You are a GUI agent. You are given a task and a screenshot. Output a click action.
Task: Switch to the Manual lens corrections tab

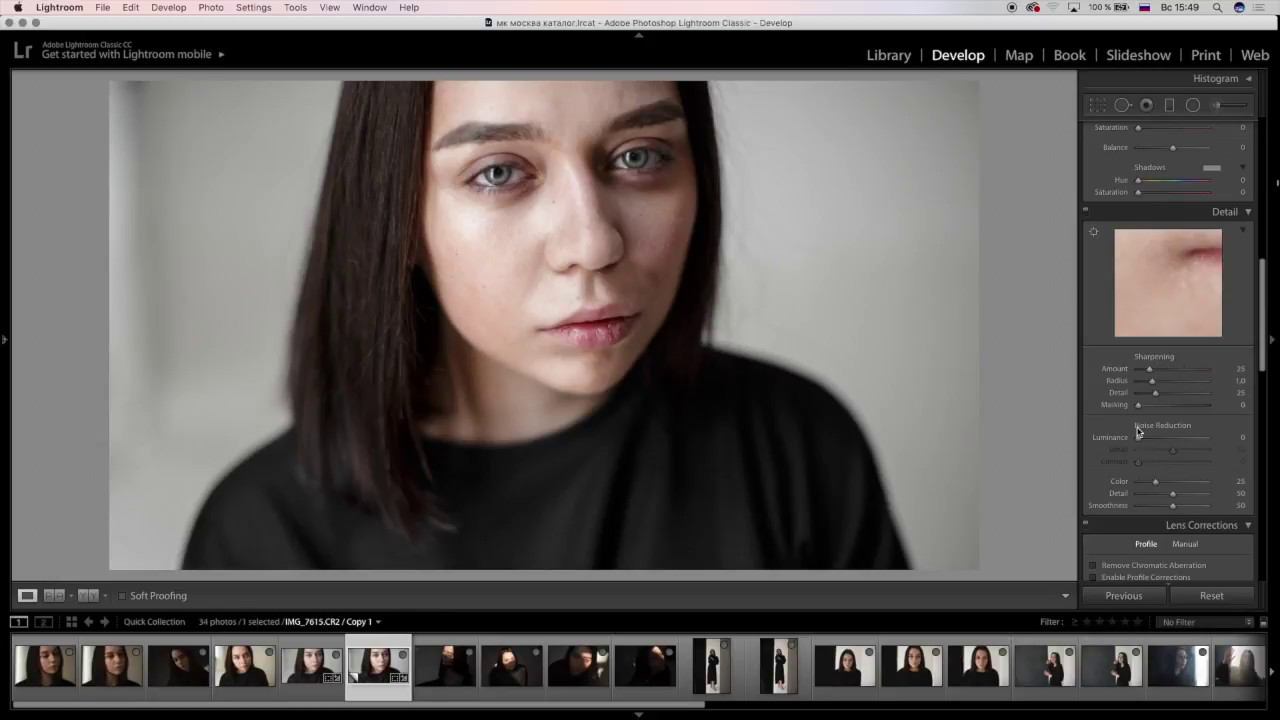[x=1185, y=544]
